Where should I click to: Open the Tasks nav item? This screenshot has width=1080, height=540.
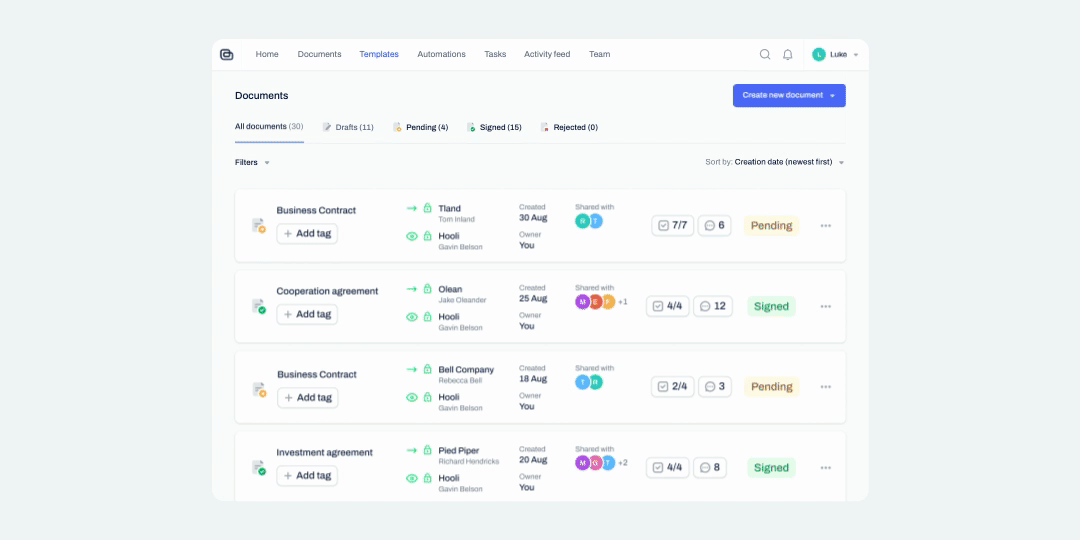tap(495, 54)
